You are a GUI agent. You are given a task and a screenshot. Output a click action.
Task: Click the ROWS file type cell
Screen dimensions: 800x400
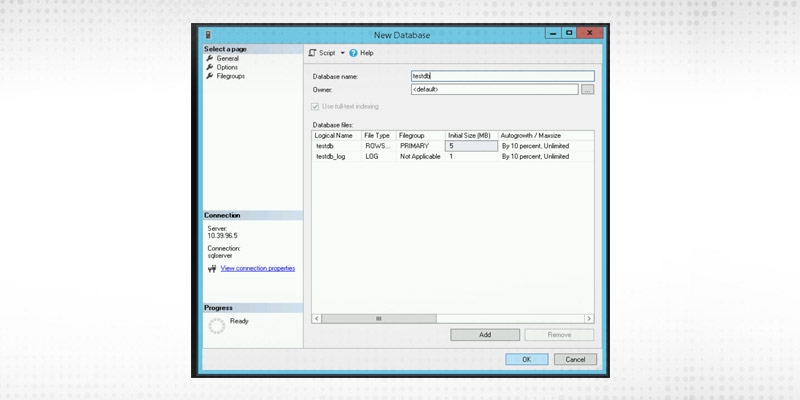point(378,146)
